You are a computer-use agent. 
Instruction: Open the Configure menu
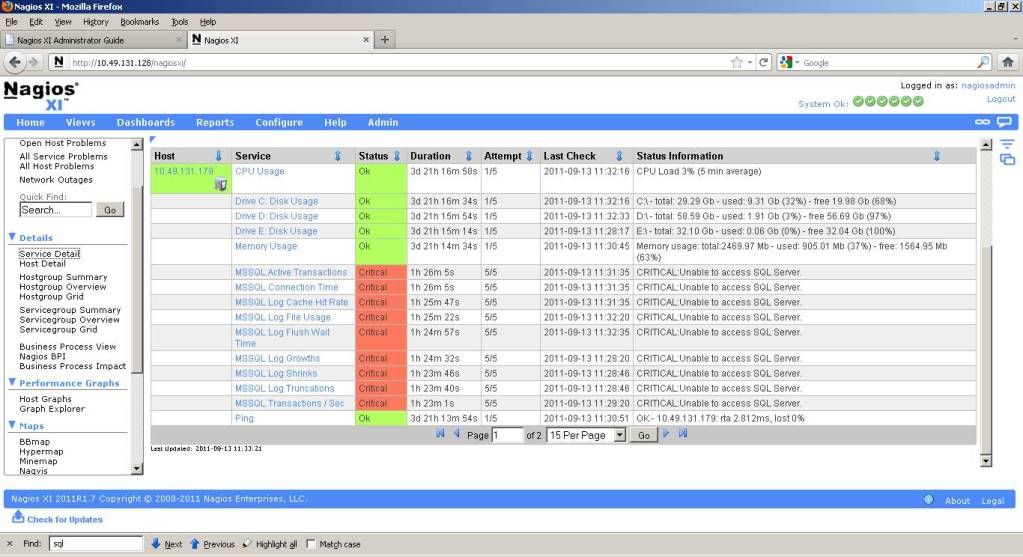click(279, 122)
